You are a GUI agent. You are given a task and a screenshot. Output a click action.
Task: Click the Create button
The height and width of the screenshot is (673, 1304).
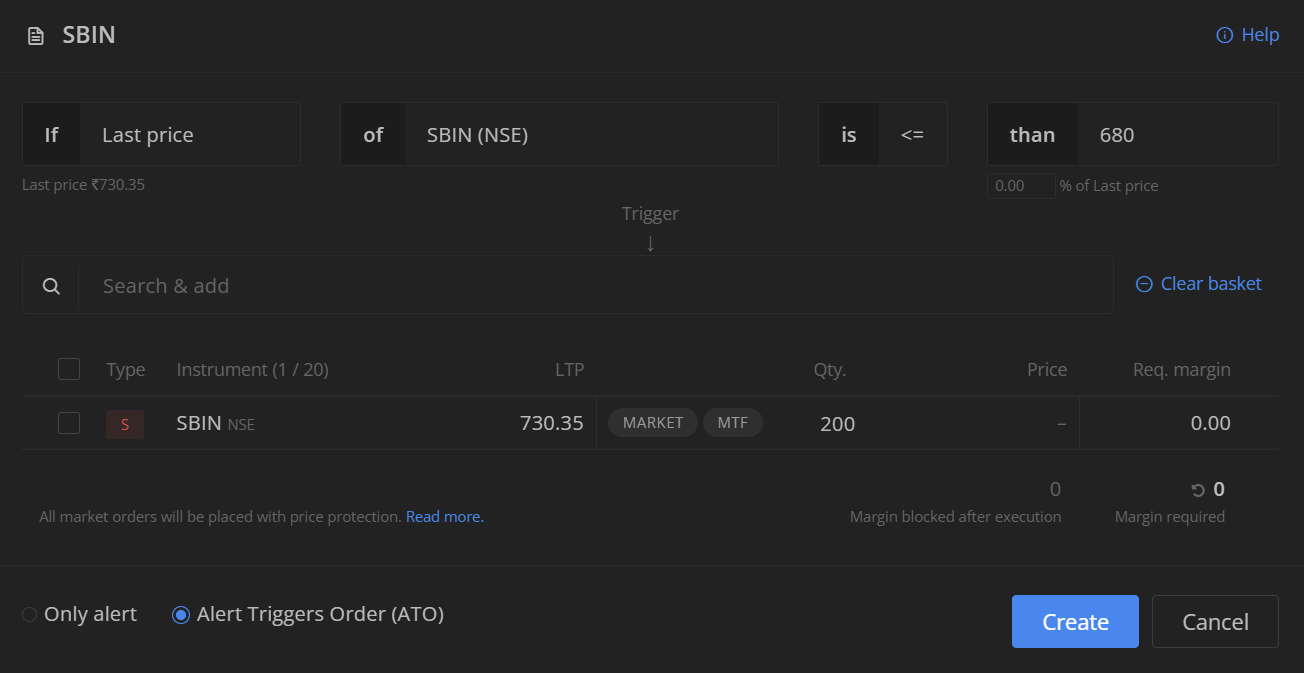tap(1075, 622)
